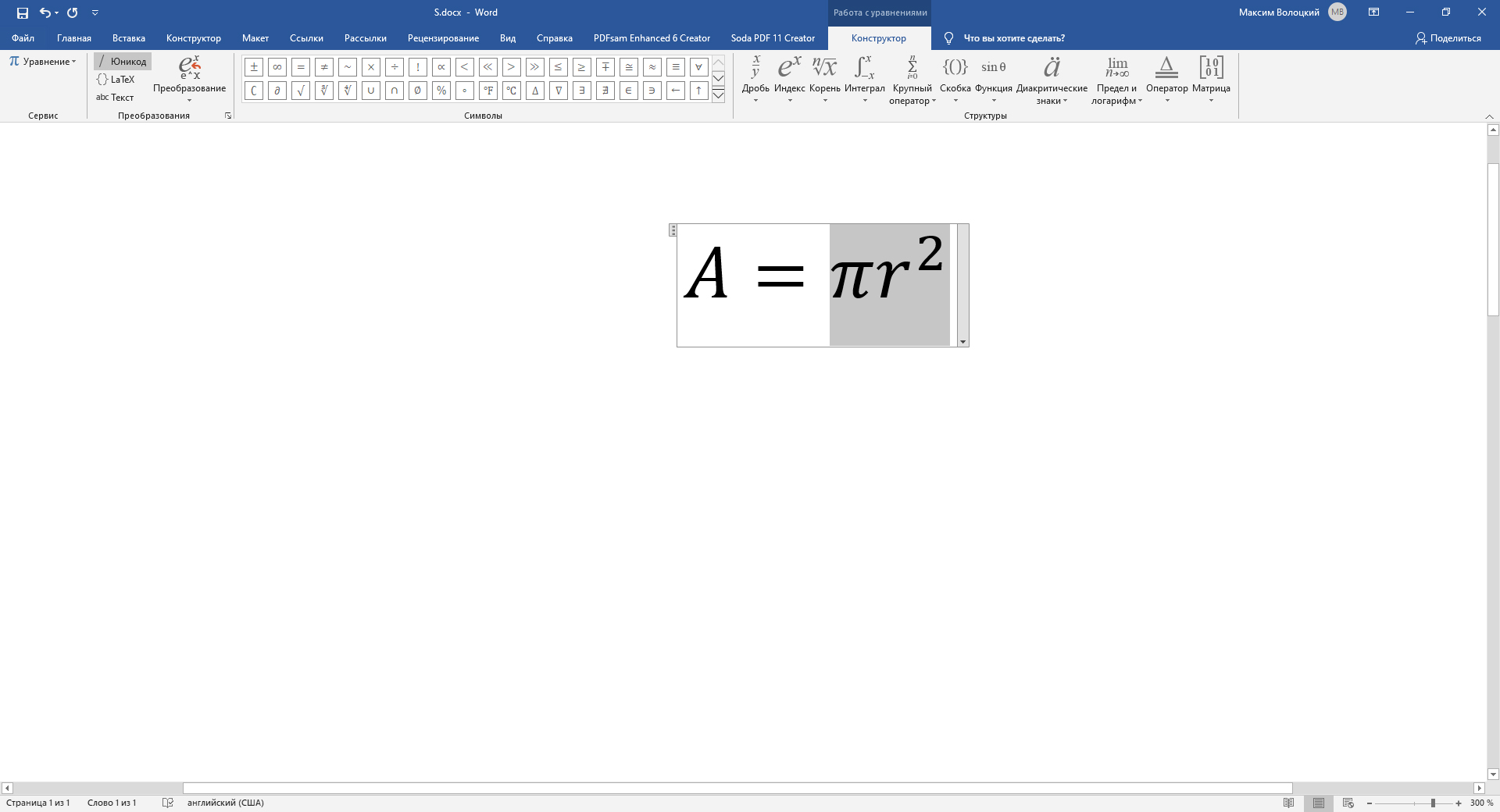The width and height of the screenshot is (1500, 812).
Task: Switch to the Soda PDF 11 Creator tab
Action: tap(773, 38)
